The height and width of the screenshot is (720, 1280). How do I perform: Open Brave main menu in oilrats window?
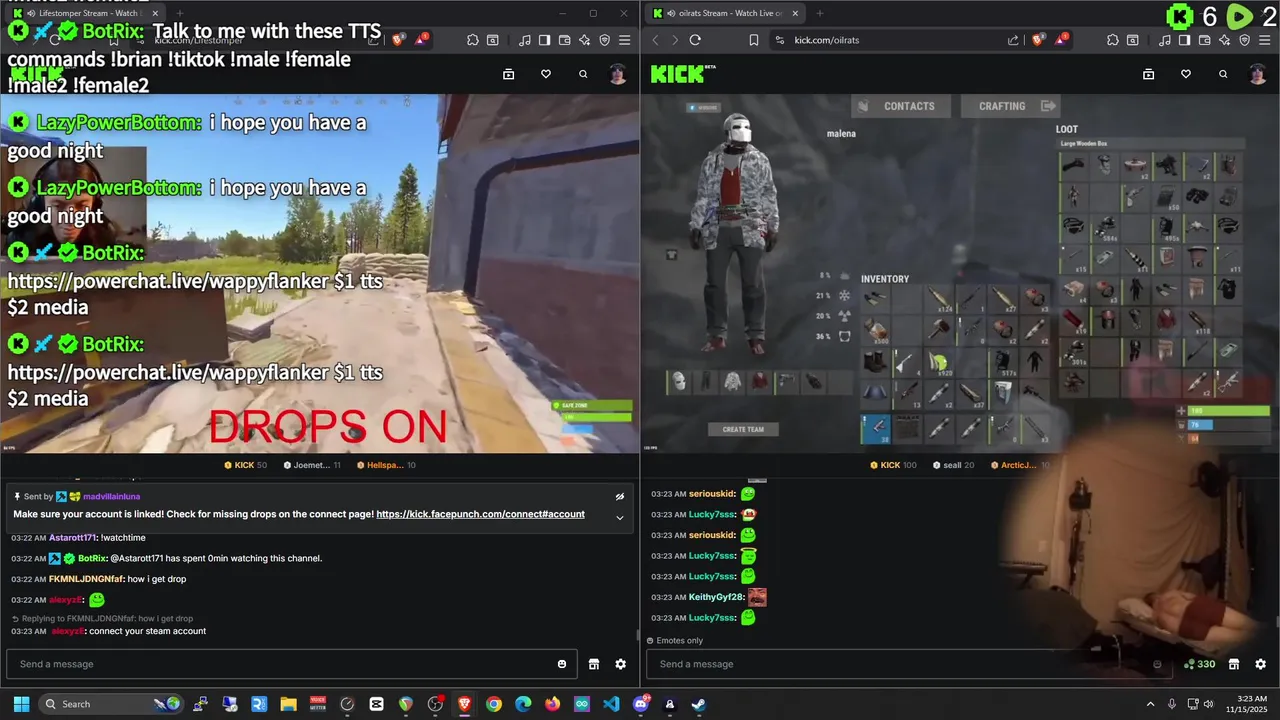click(1264, 40)
